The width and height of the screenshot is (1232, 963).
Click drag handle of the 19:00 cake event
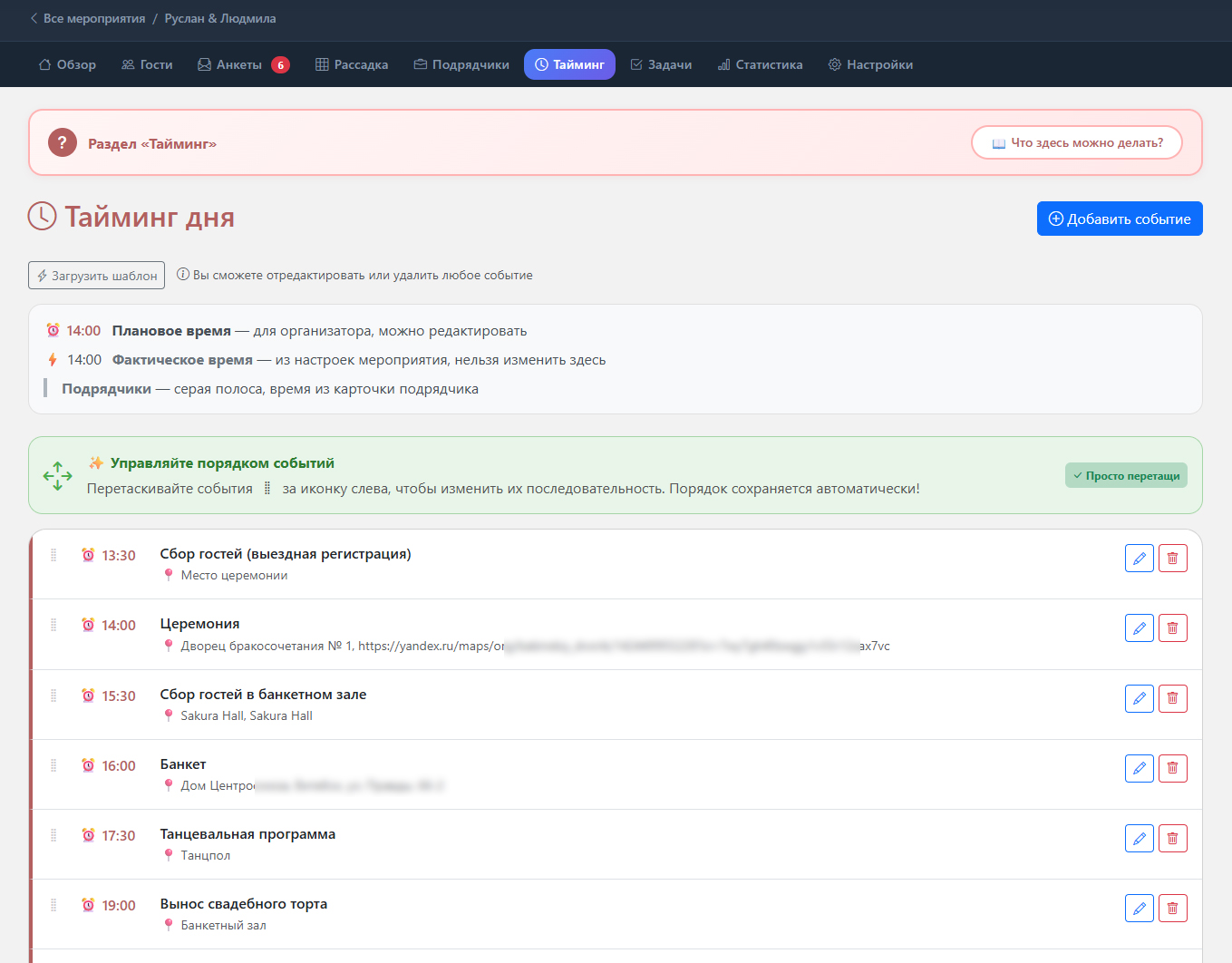click(53, 905)
